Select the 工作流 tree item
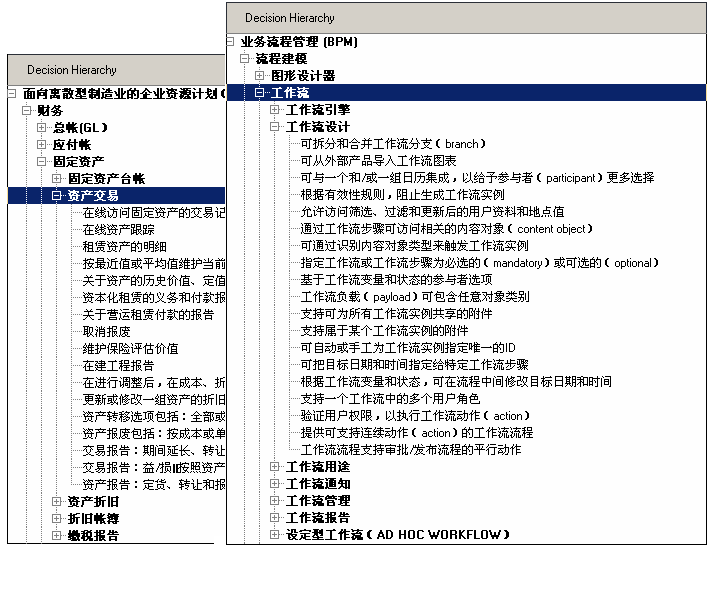708x600 pixels. tap(290, 93)
